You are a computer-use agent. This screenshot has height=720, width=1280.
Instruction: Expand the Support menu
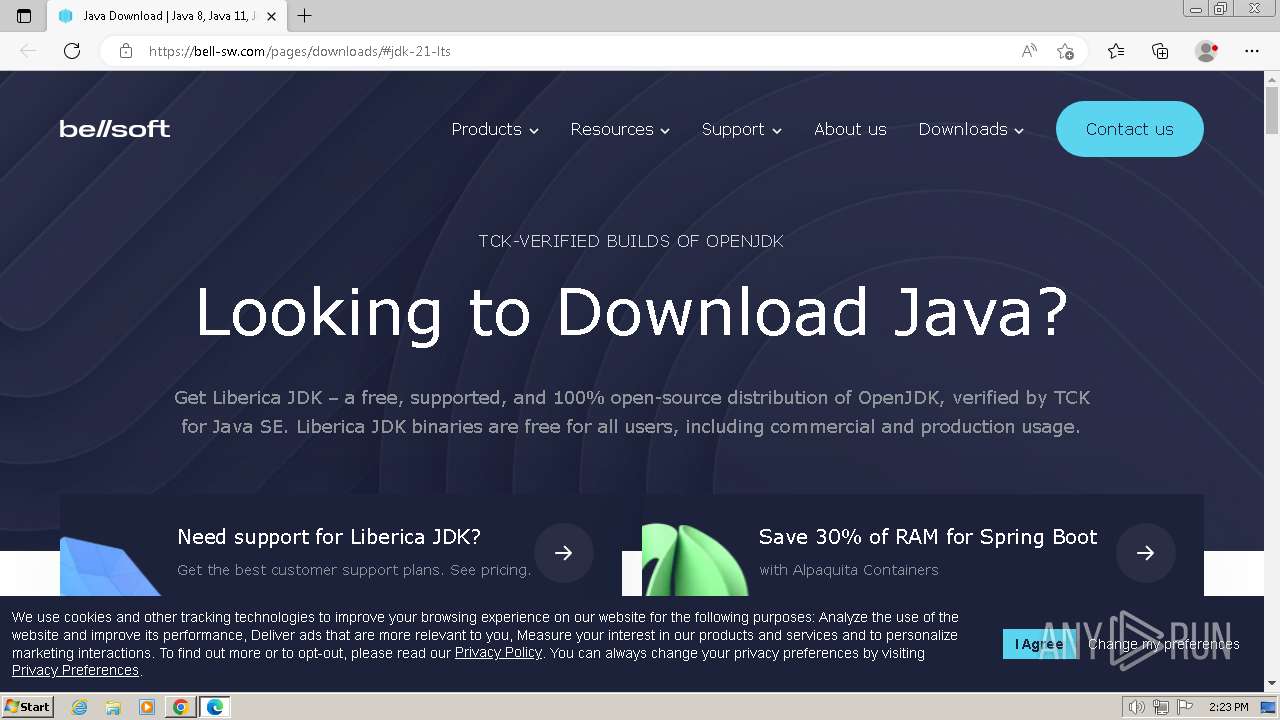pos(742,129)
